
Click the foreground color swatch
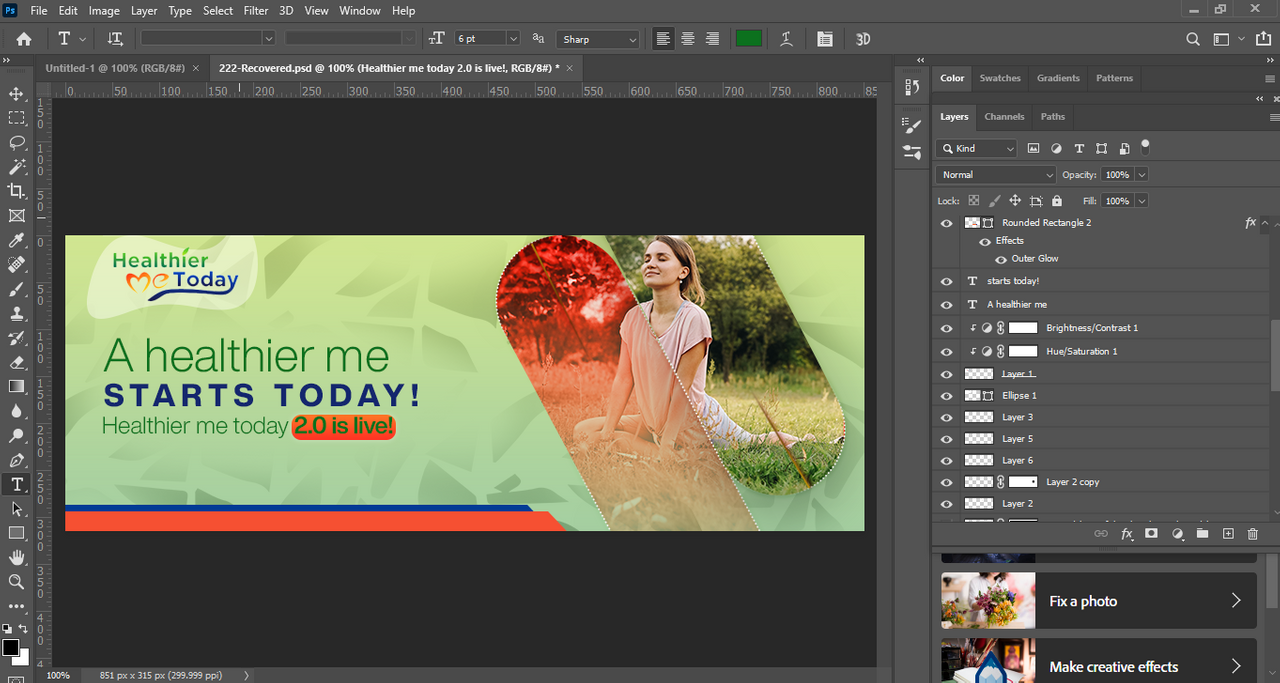tap(10, 648)
